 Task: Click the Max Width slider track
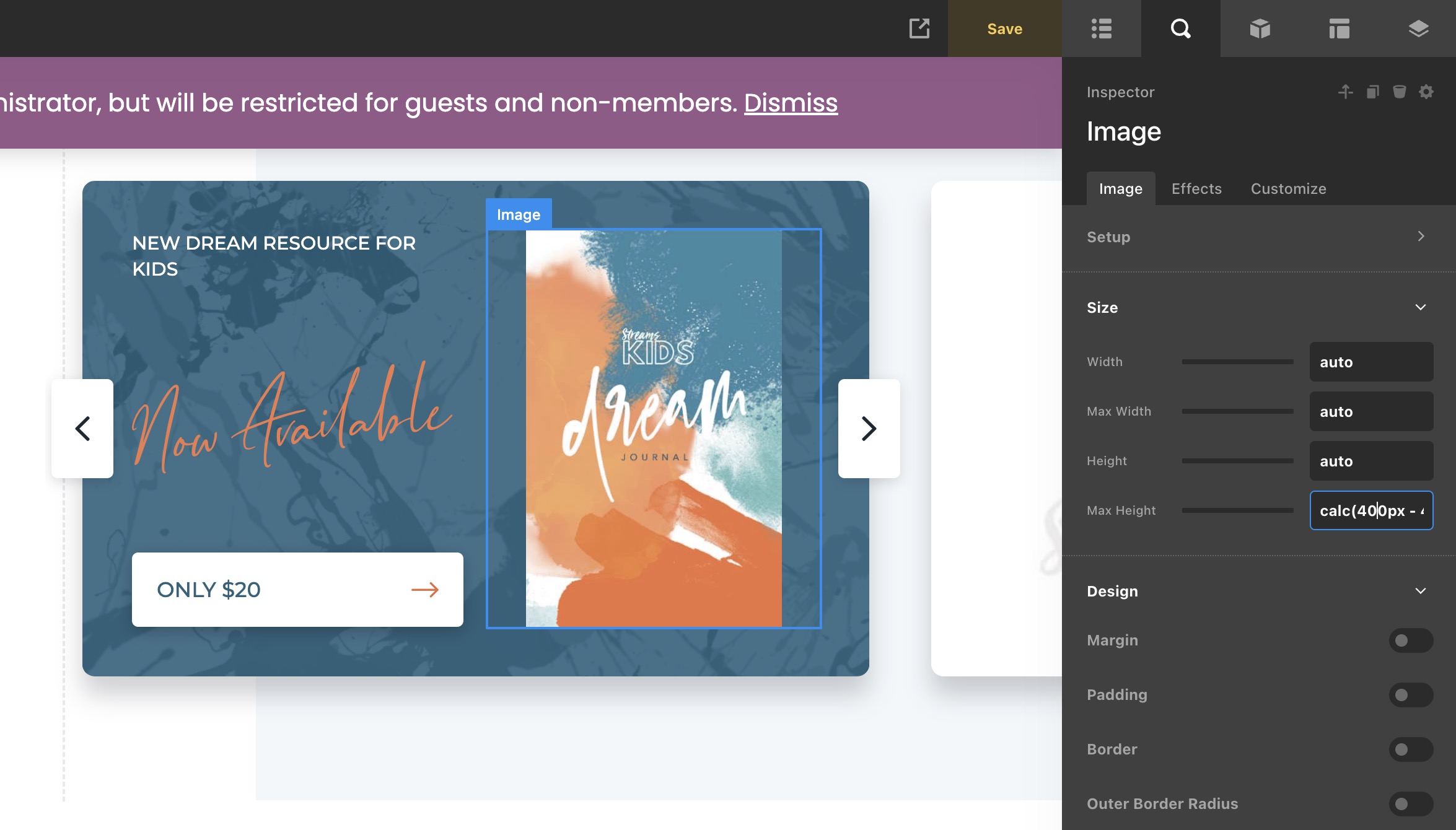click(x=1237, y=411)
